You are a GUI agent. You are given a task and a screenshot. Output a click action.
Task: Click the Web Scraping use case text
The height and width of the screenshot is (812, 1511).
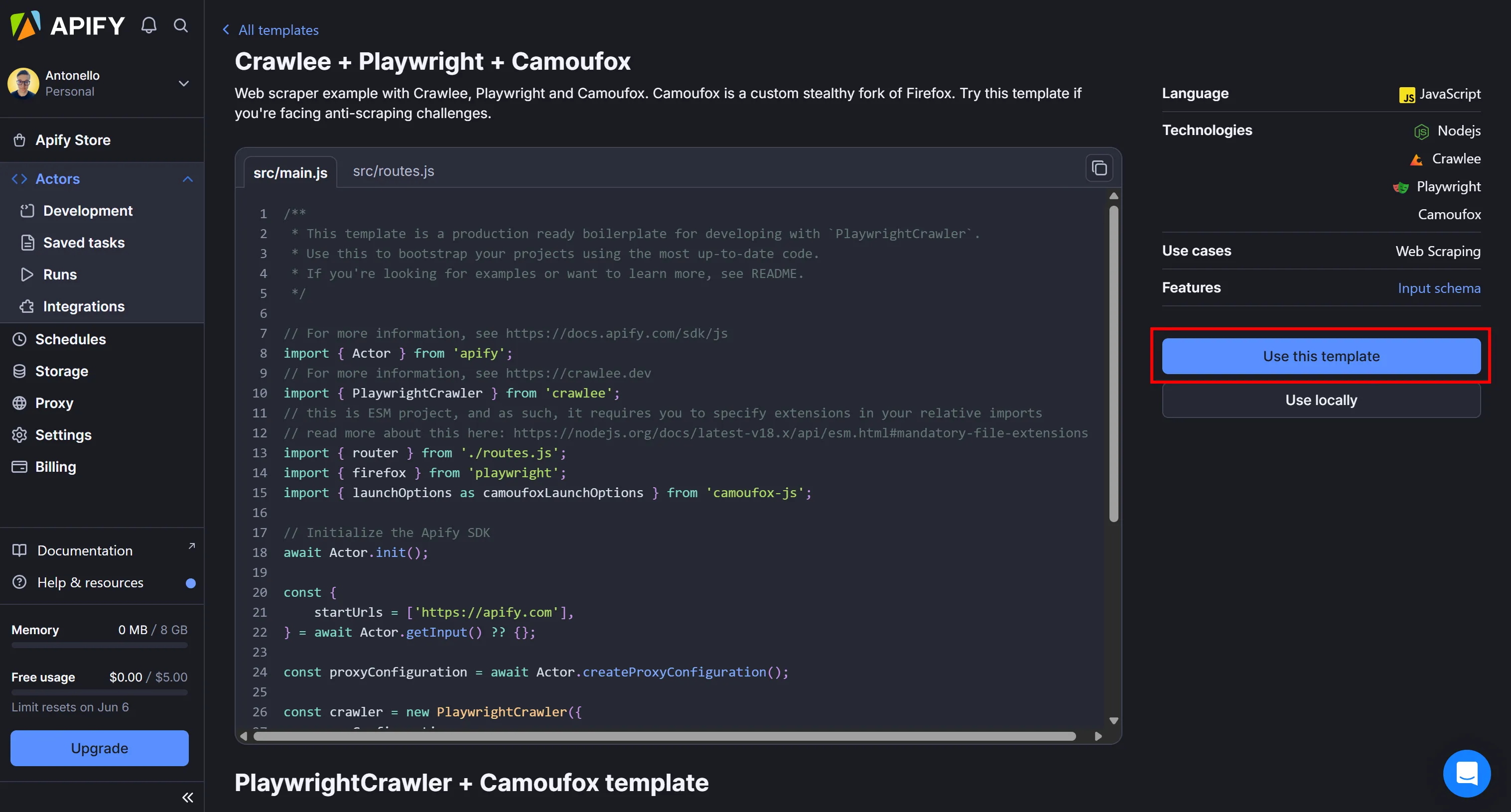coord(1438,251)
